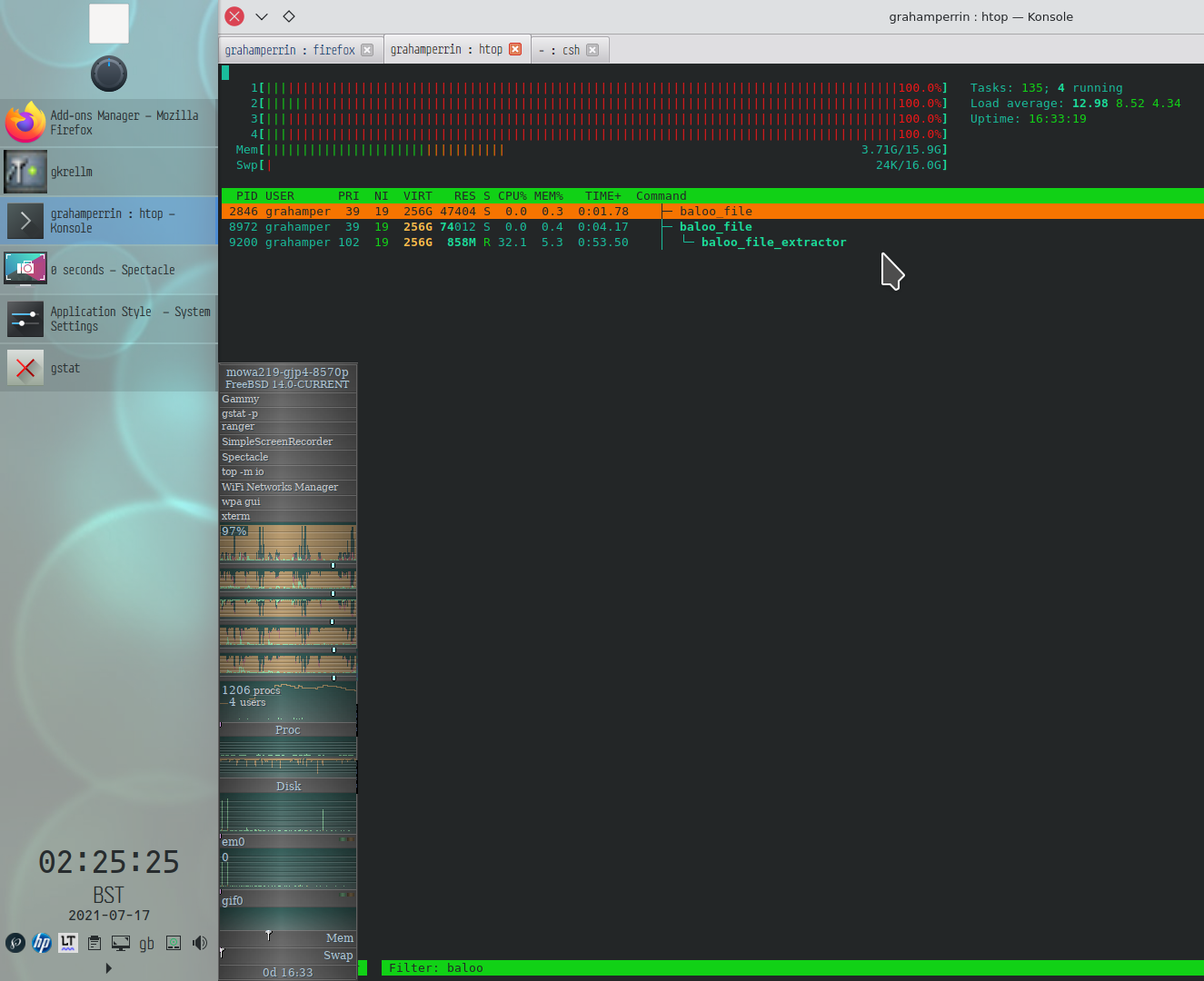Viewport: 1204px width, 981px height.
Task: Click the display configuration tray icon
Action: (121, 943)
